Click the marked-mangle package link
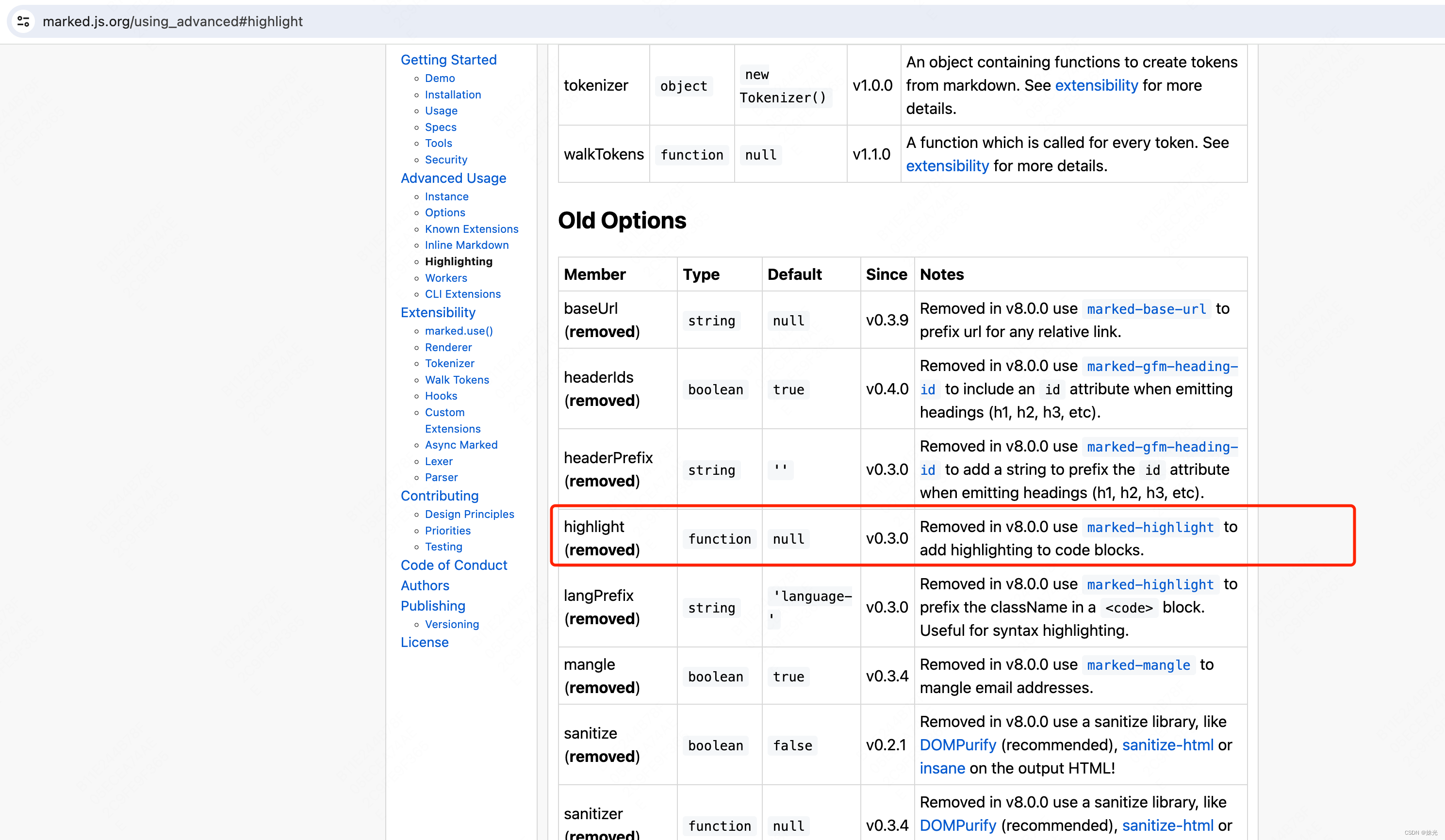 click(x=1138, y=665)
